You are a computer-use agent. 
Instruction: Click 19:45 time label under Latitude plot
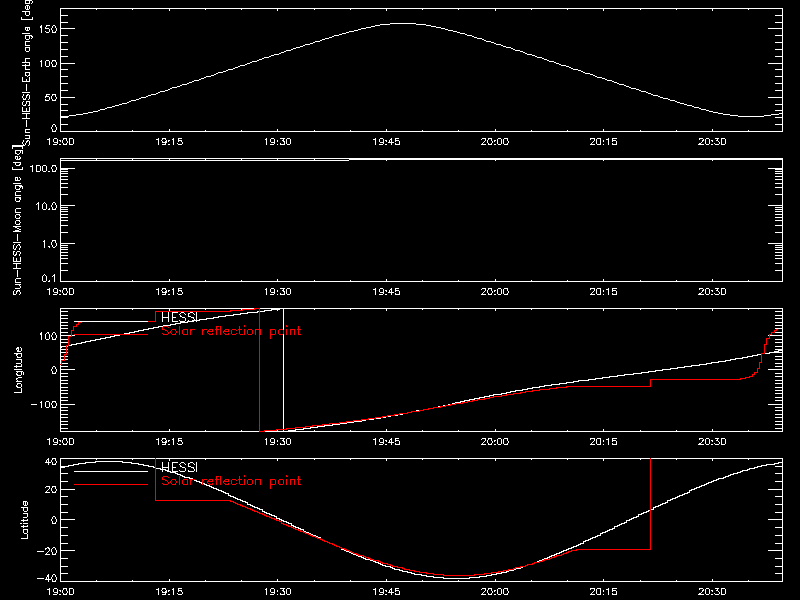point(386,592)
